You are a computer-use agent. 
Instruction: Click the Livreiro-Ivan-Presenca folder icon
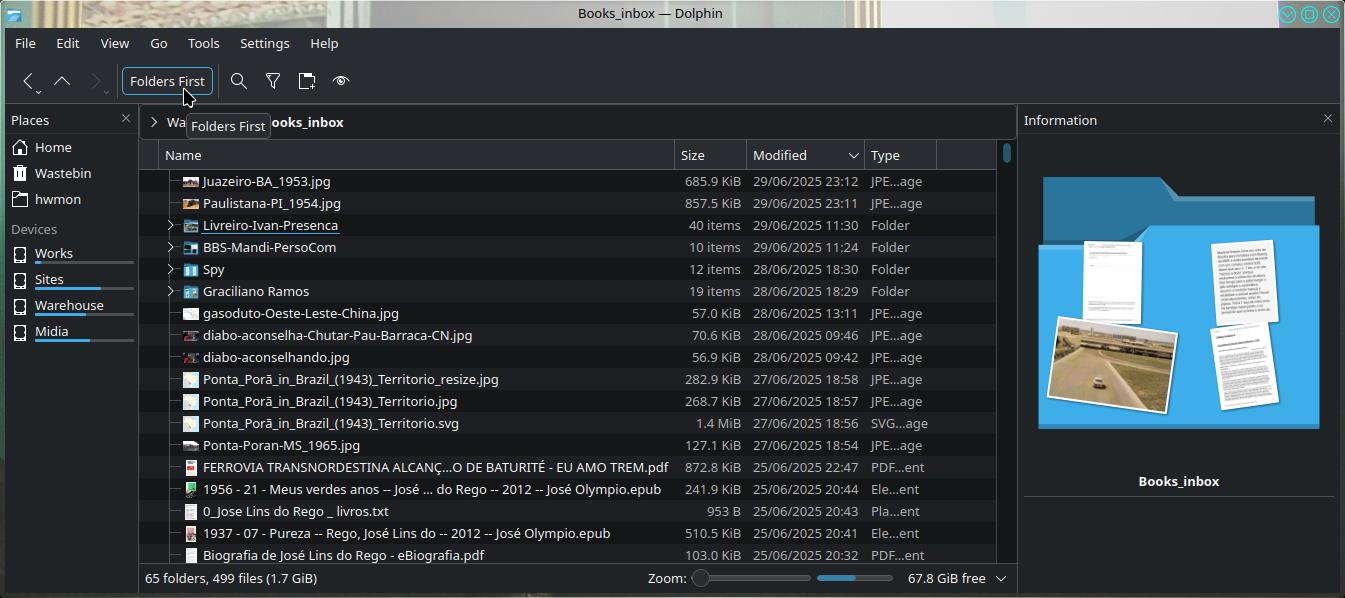[191, 226]
